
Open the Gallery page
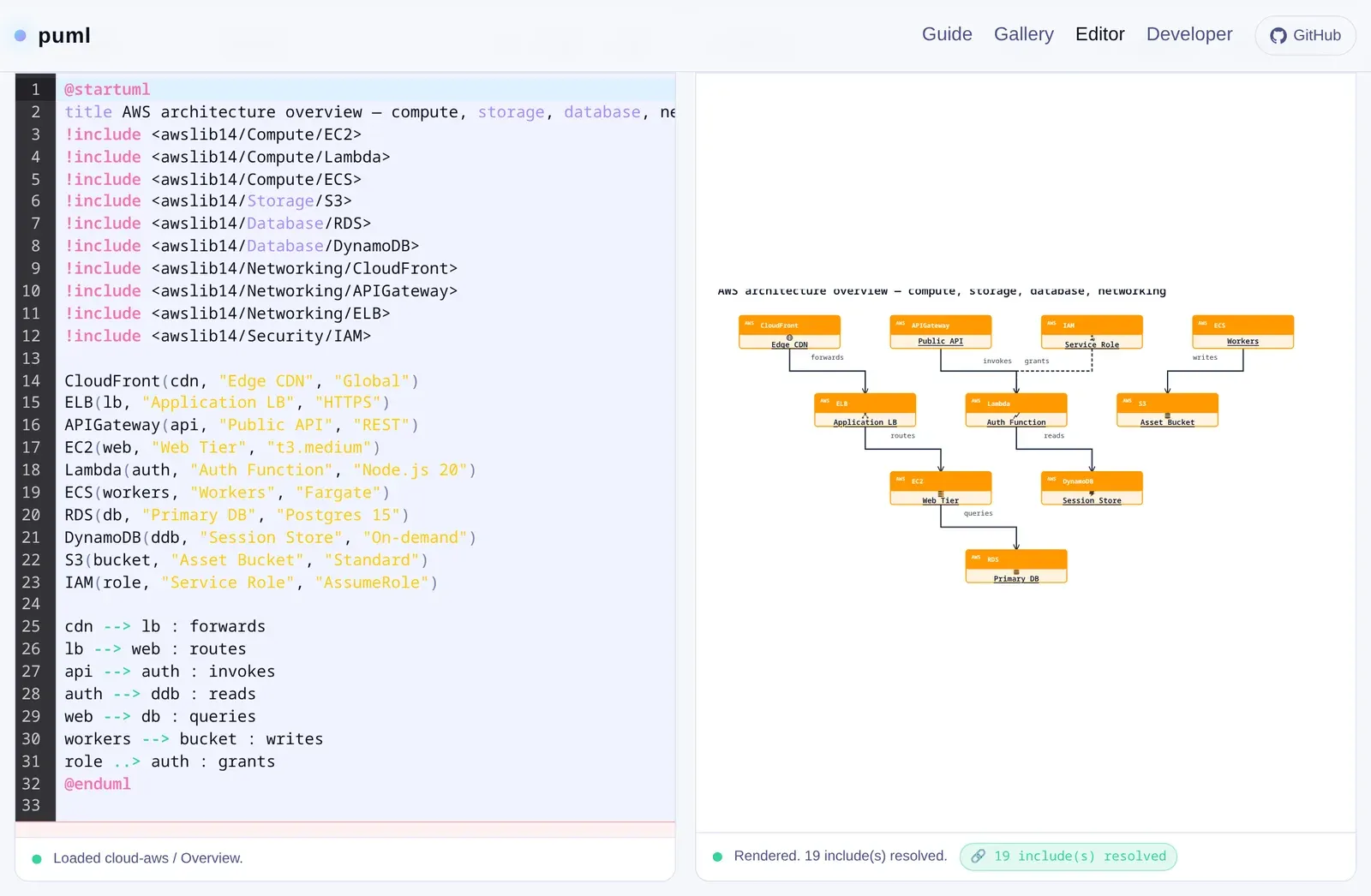tap(1023, 34)
